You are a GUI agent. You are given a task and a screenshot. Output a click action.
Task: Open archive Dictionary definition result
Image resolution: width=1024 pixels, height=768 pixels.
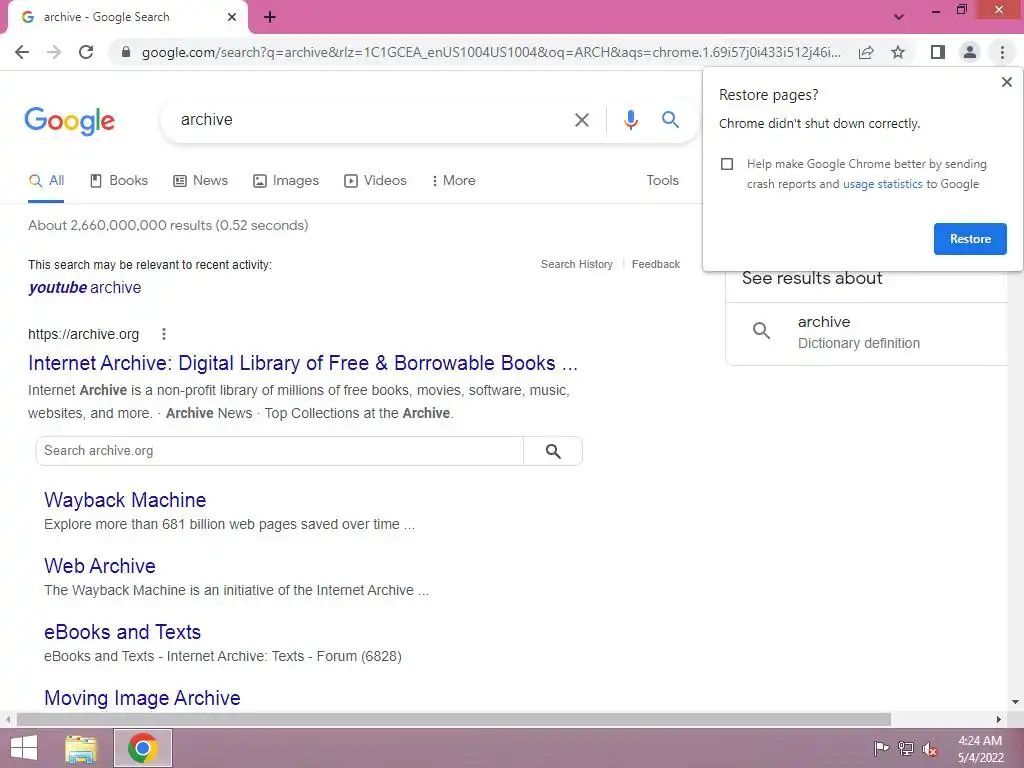pos(867,332)
